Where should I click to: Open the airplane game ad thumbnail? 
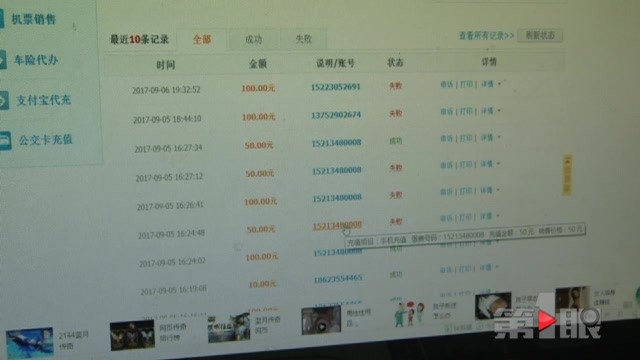[29, 342]
